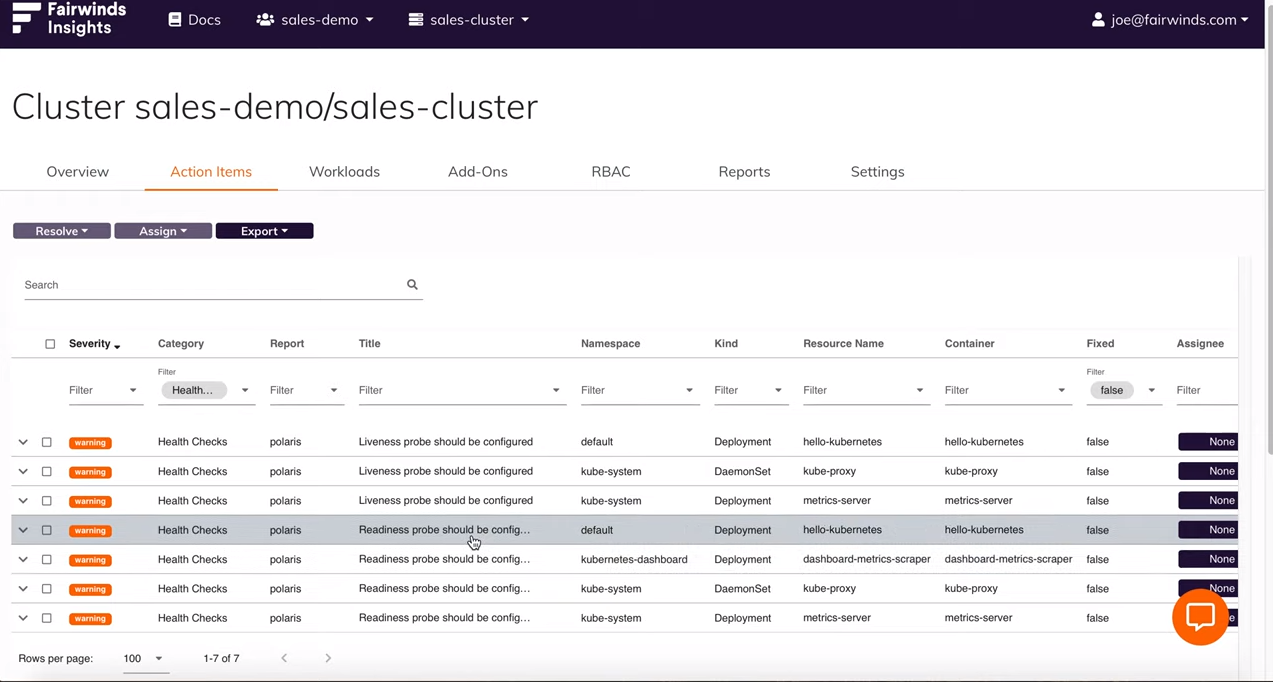Screen dimensions: 1273x682
Task: Check the hello-kubernetes Readiness probe row
Action: coord(47,530)
